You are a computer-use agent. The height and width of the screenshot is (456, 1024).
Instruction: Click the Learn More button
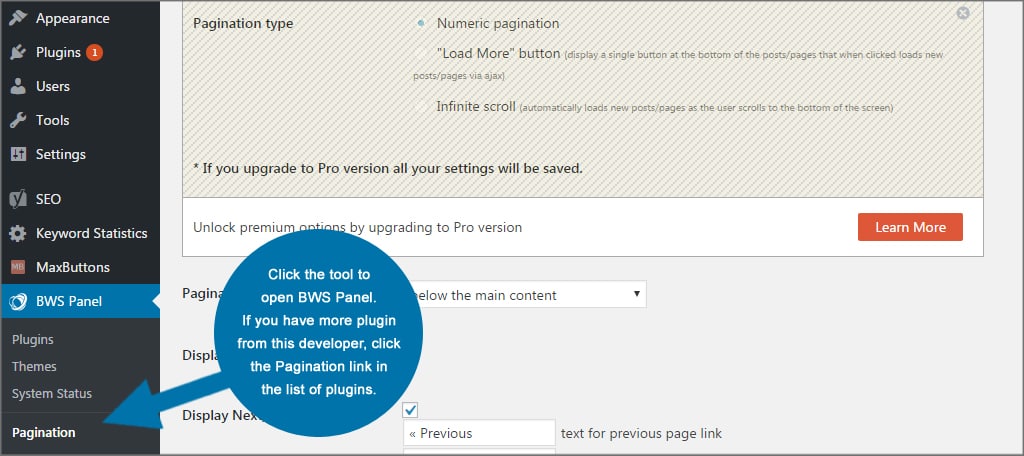[x=910, y=227]
